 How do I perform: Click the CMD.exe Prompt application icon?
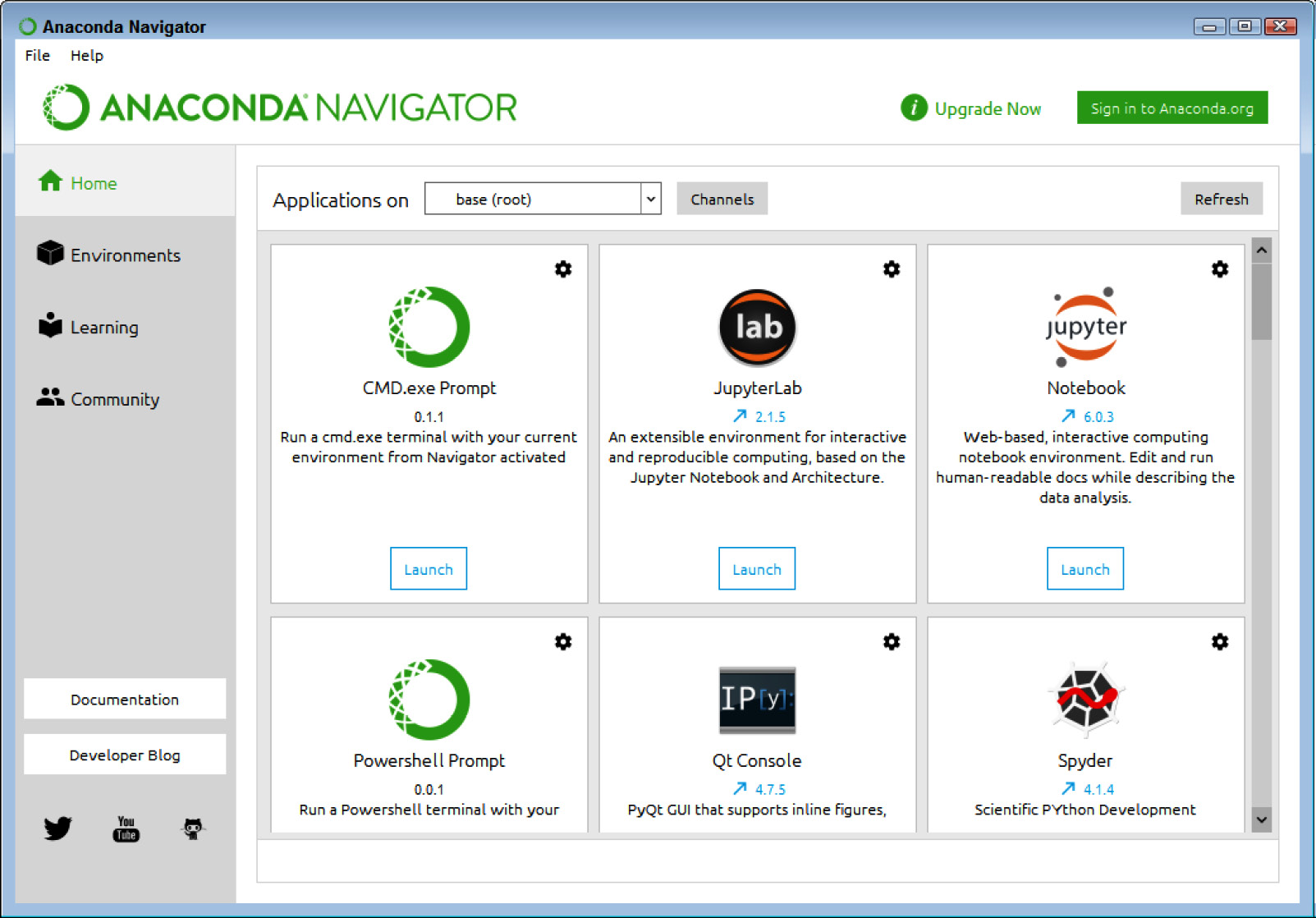pos(429,327)
